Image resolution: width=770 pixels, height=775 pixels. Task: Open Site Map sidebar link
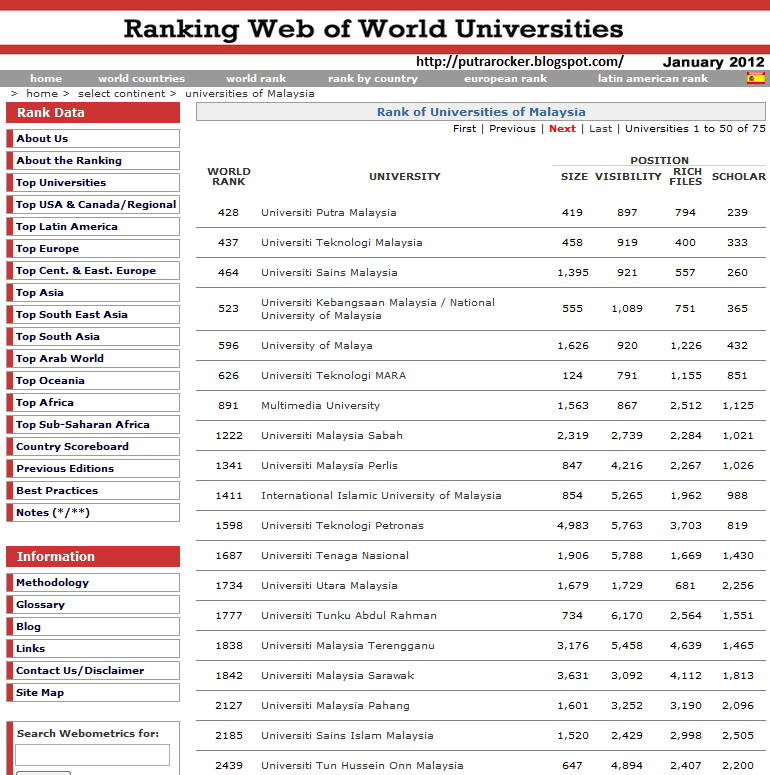coord(93,692)
